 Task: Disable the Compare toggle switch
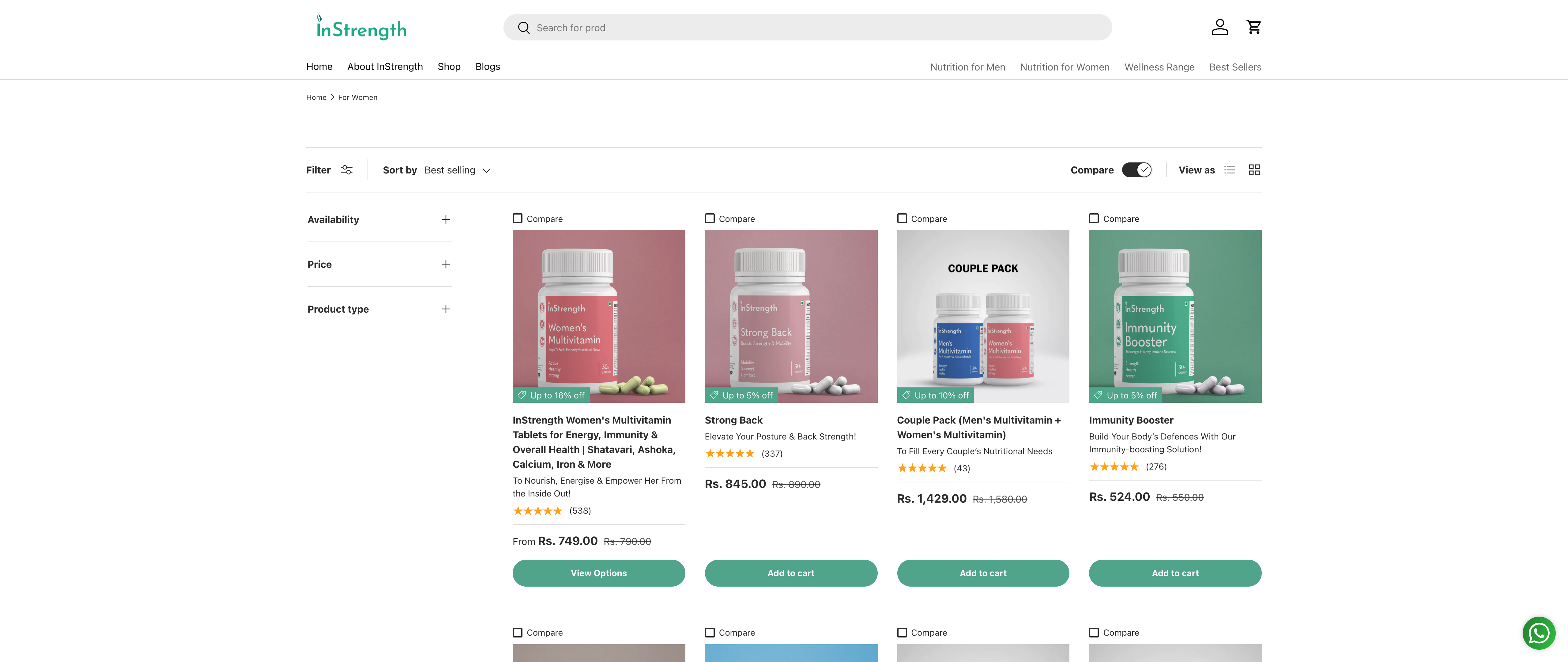coord(1136,170)
